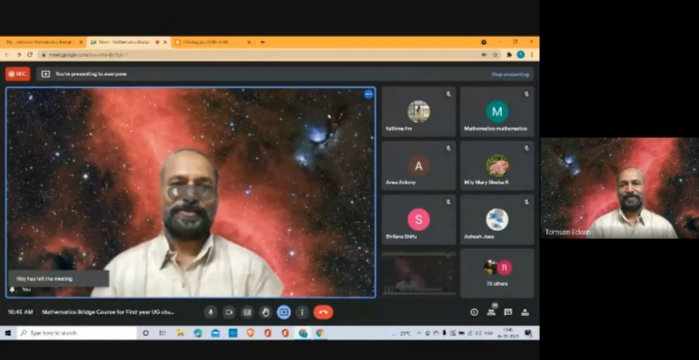Viewport: 699px width, 360px height.
Task: Click Stop presenting
Action: point(510,74)
